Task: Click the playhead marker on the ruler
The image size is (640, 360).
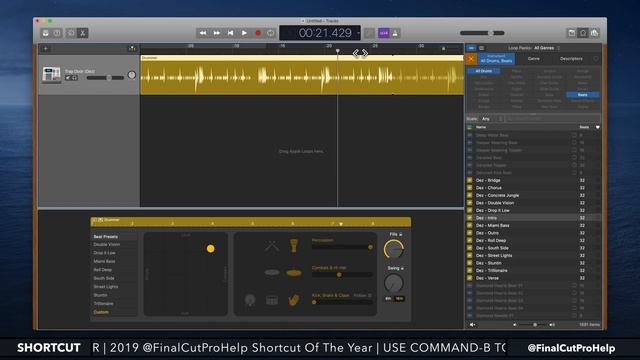Action: 338,51
